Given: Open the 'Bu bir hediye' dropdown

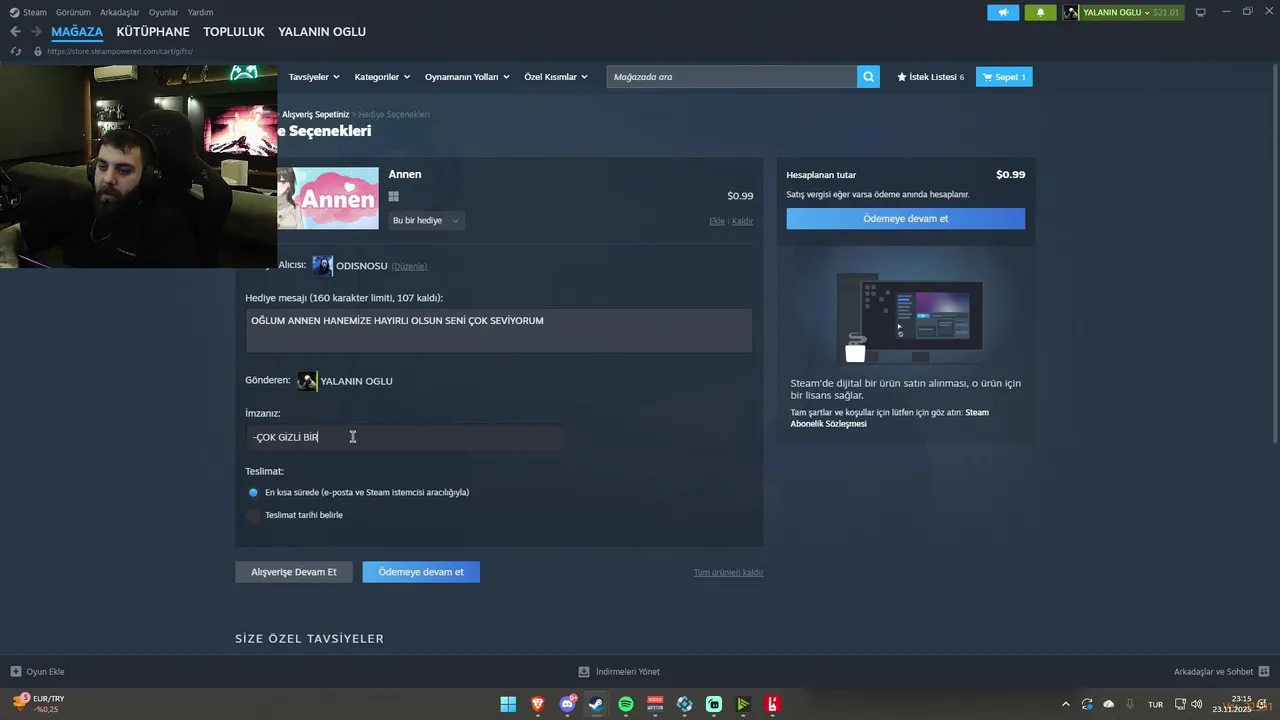Looking at the screenshot, I should 426,220.
